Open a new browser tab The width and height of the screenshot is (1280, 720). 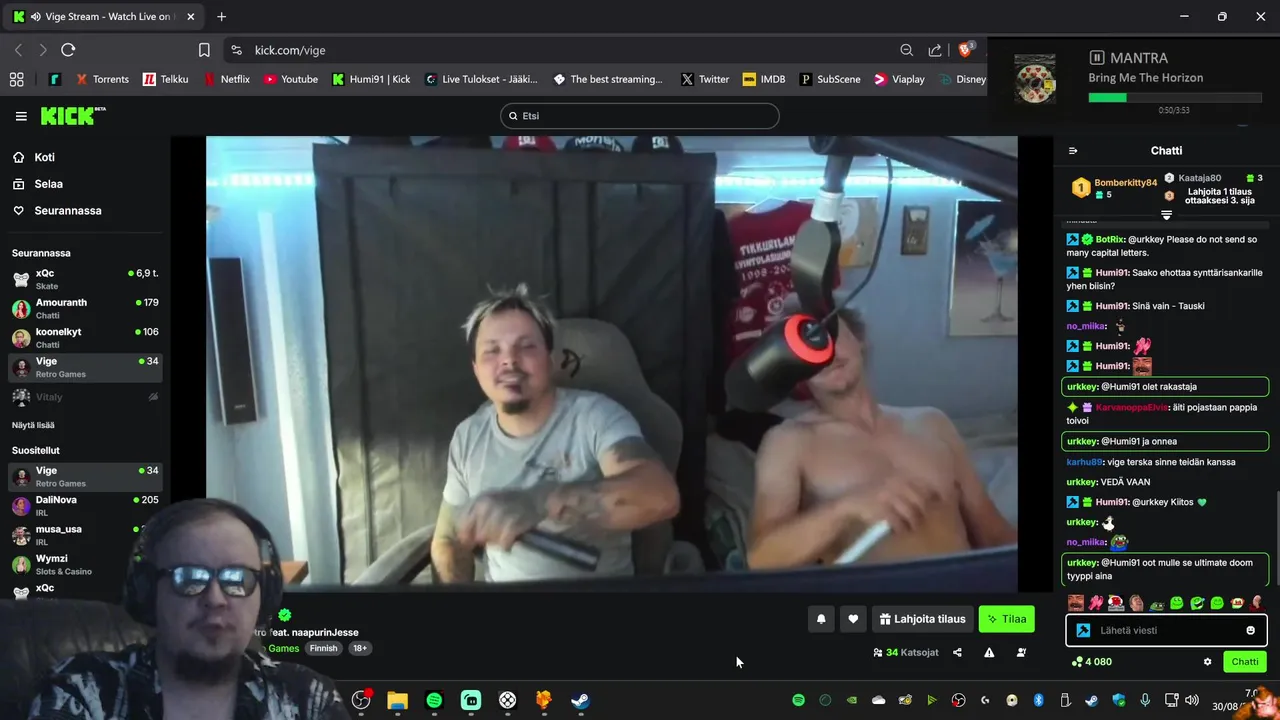222,17
